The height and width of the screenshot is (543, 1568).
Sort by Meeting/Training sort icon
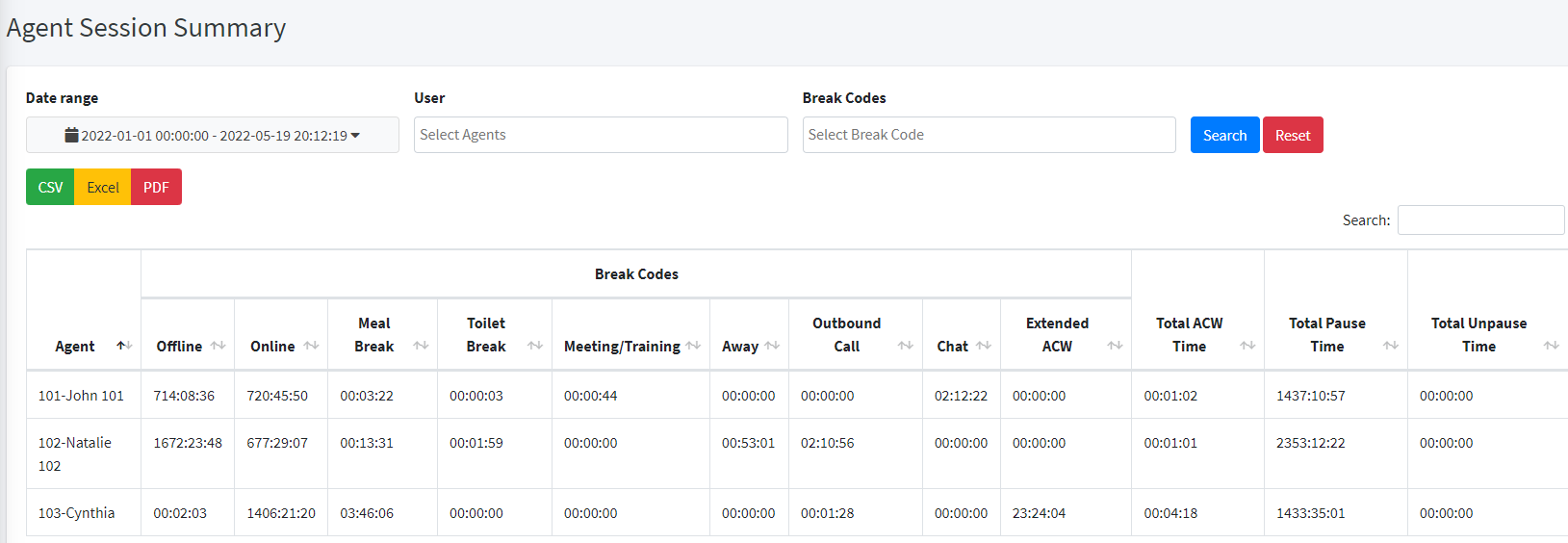tap(693, 346)
